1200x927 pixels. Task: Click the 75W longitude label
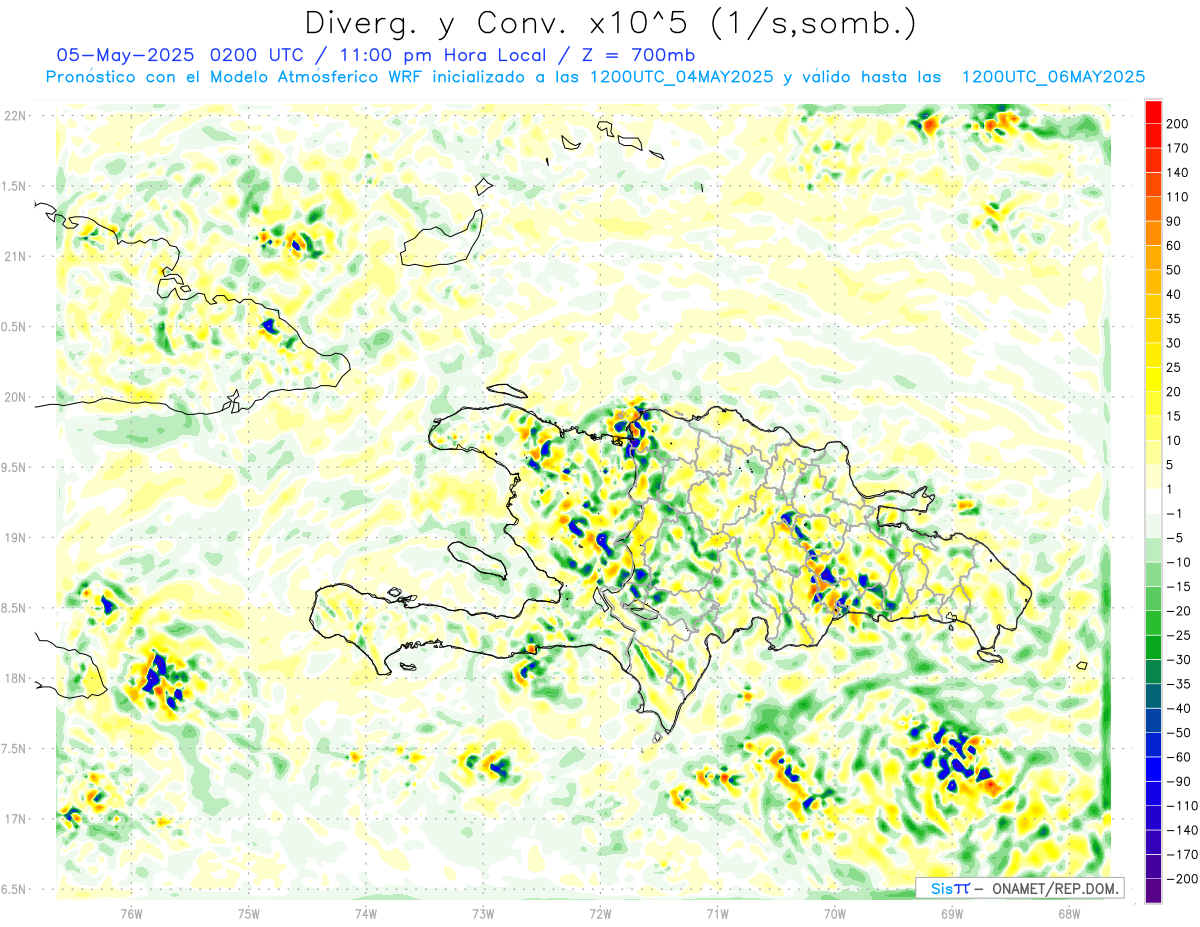click(x=249, y=913)
